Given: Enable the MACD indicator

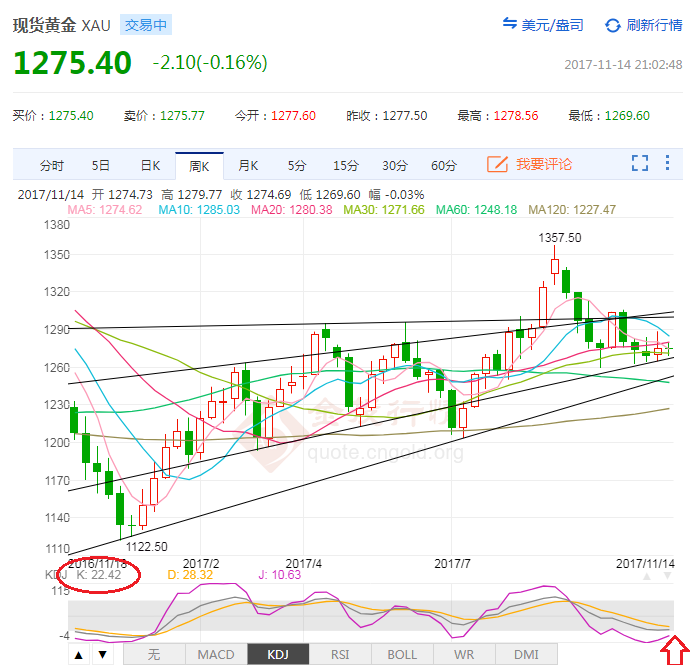Looking at the screenshot, I should point(216,655).
